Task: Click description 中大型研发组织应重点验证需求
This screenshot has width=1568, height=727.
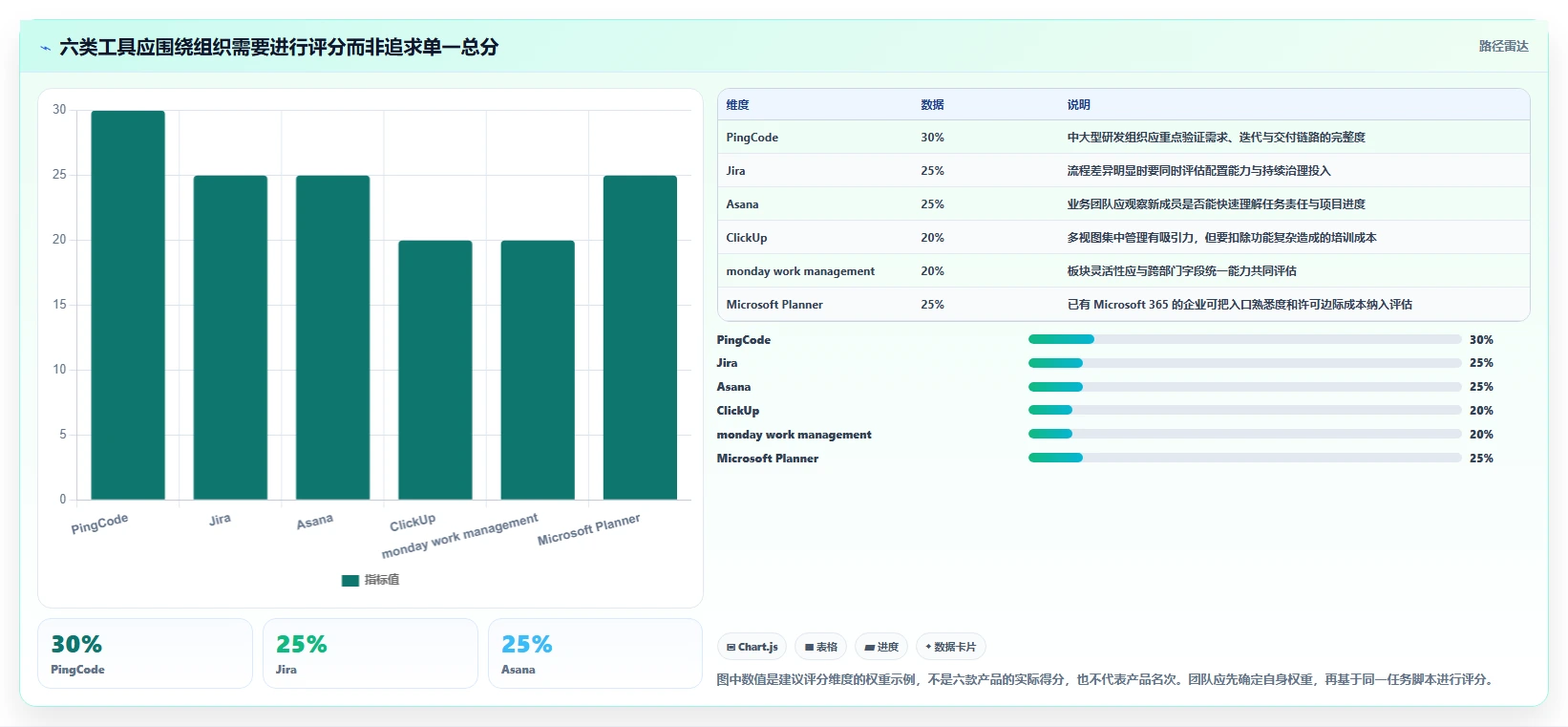Action: click(1217, 138)
